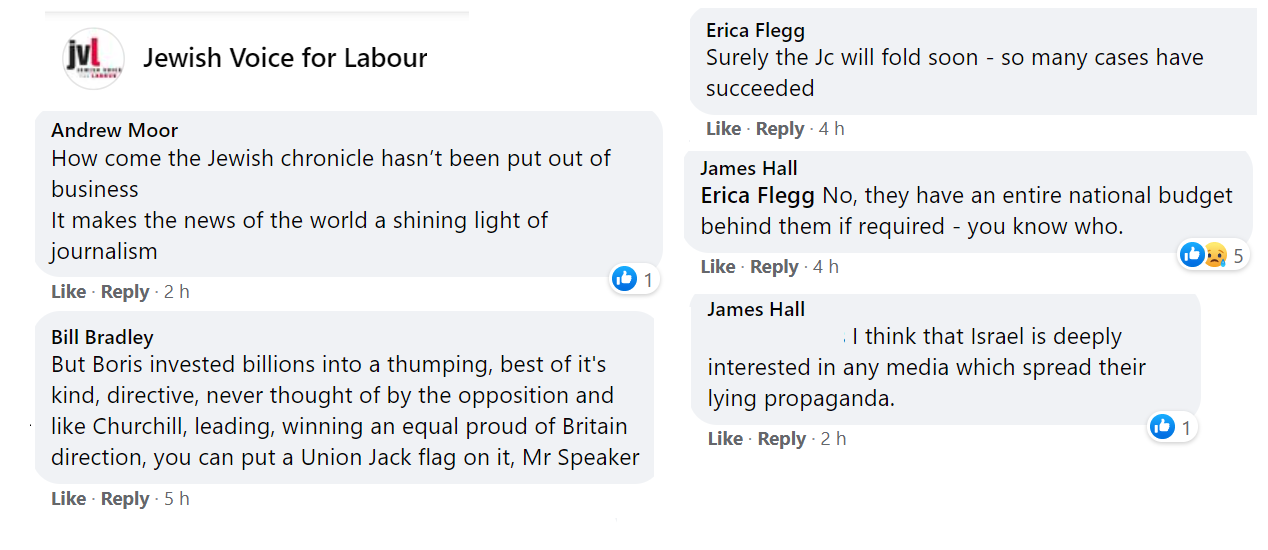Viewport: 1268px width, 550px height.
Task: Click the 5 h timestamp on Bill Bradley's comment
Action: tap(177, 499)
